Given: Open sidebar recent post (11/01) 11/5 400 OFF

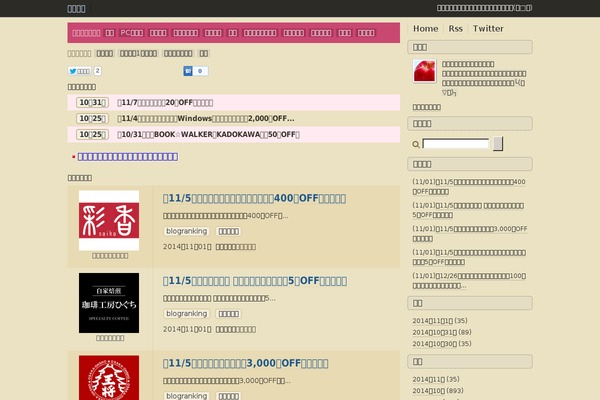Looking at the screenshot, I should [469, 186].
